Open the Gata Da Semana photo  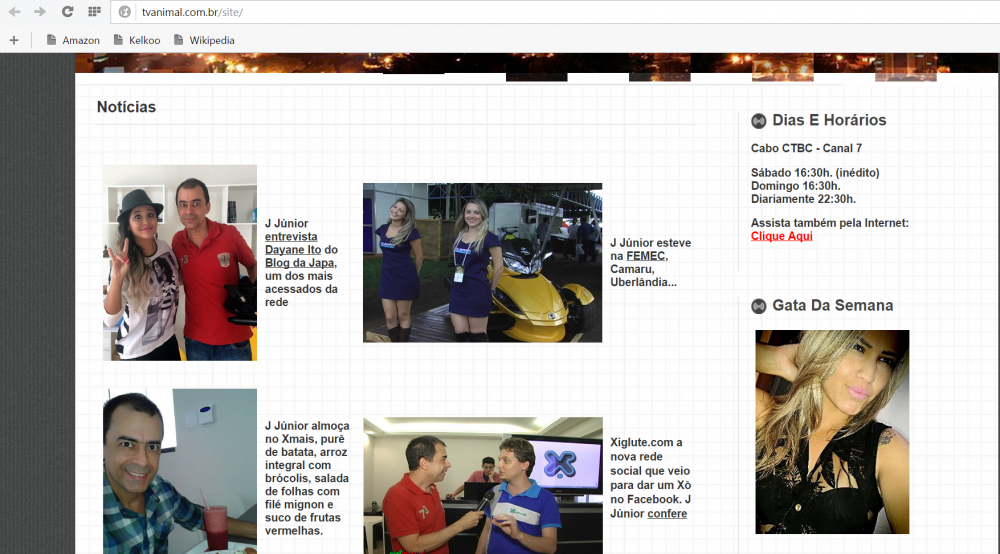pos(832,431)
